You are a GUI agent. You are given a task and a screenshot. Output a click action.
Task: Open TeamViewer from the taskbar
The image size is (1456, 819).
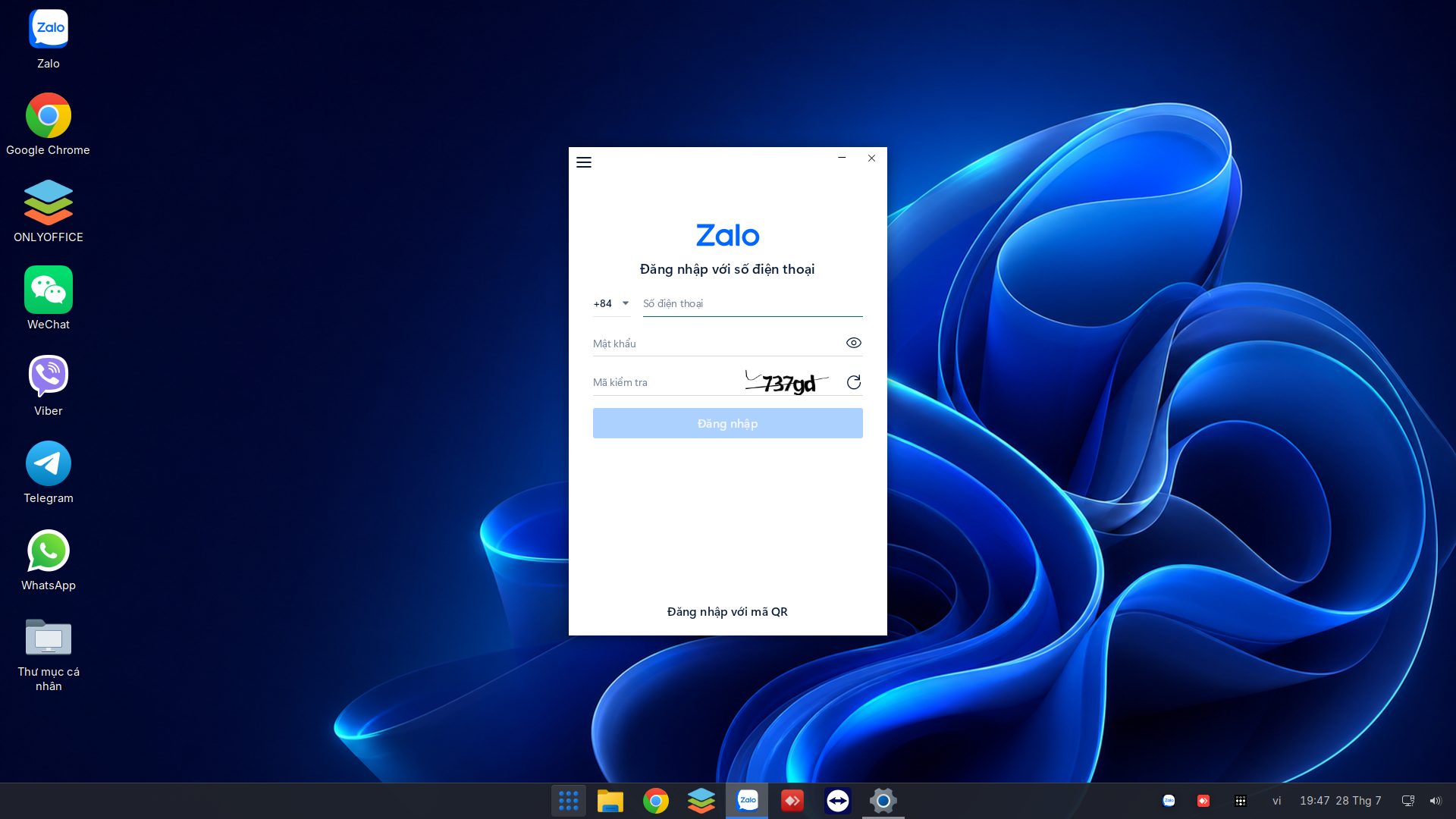(x=838, y=801)
